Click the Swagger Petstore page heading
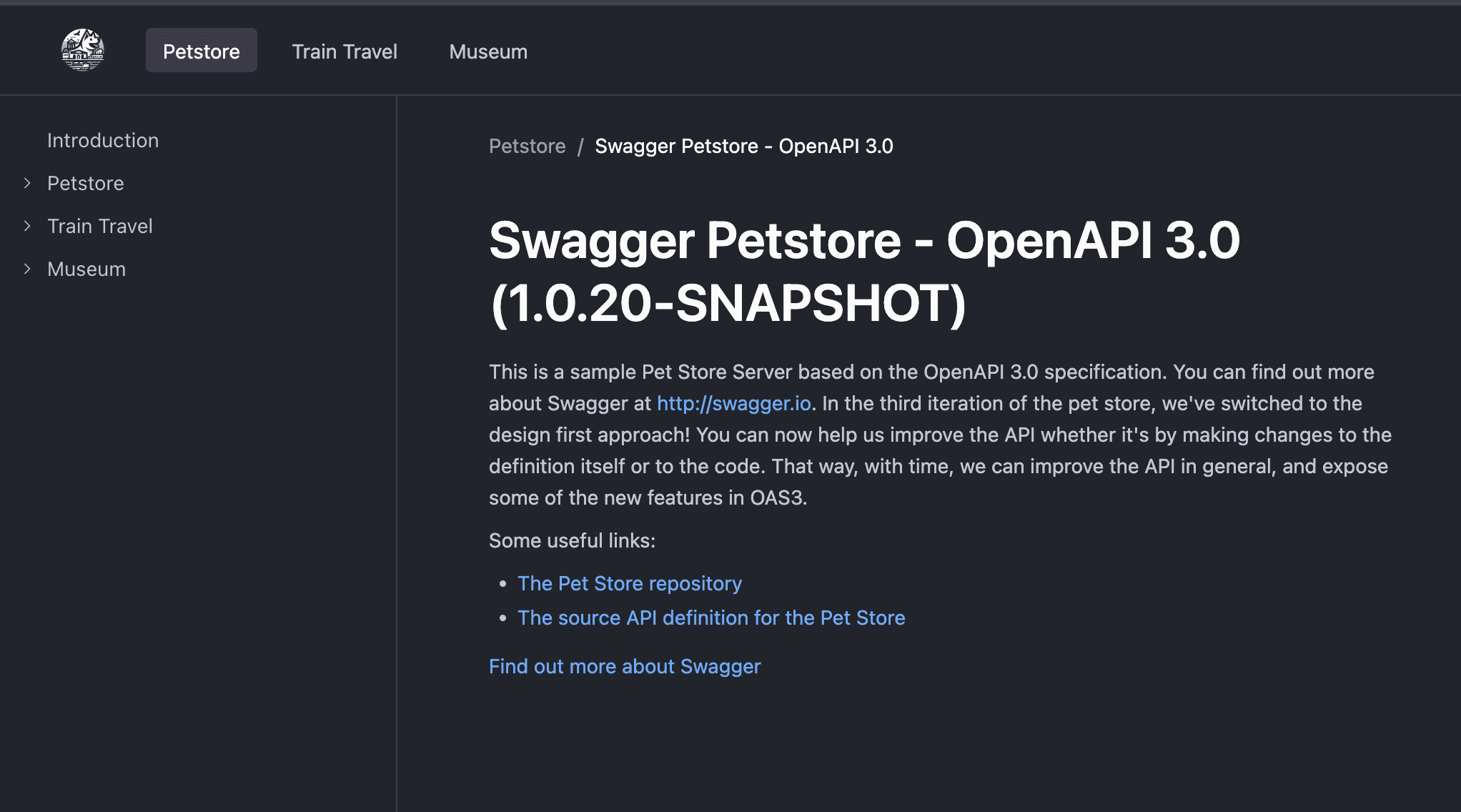1461x812 pixels. [x=864, y=272]
